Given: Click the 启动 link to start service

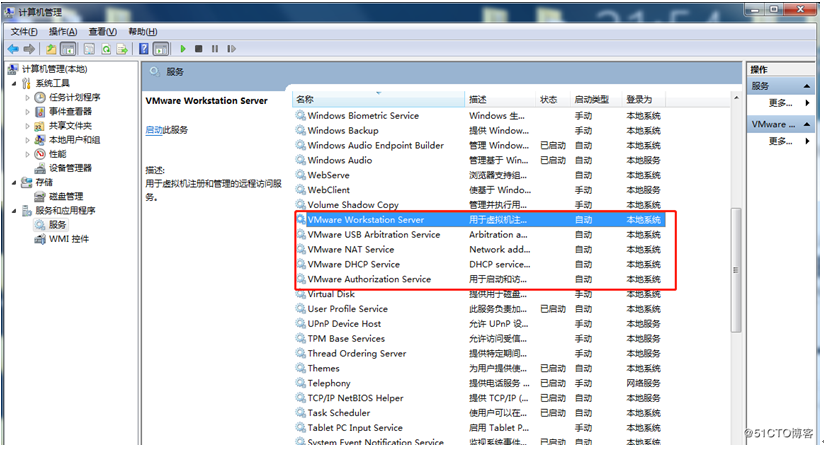Looking at the screenshot, I should point(153,130).
